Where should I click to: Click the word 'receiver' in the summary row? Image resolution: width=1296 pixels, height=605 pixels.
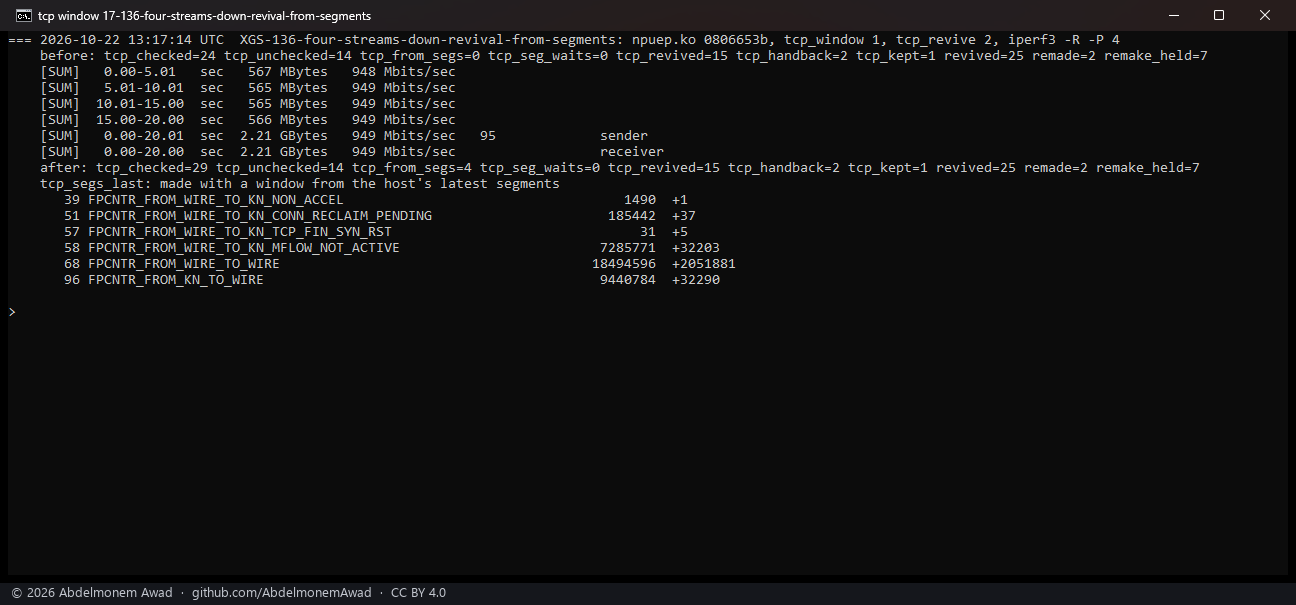coord(632,152)
